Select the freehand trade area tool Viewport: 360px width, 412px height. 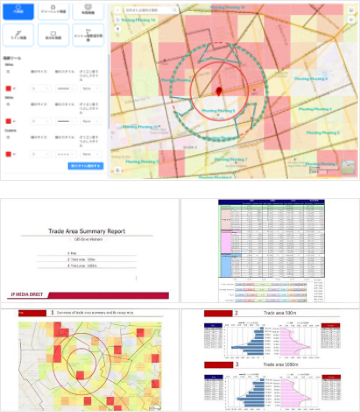coord(53,11)
